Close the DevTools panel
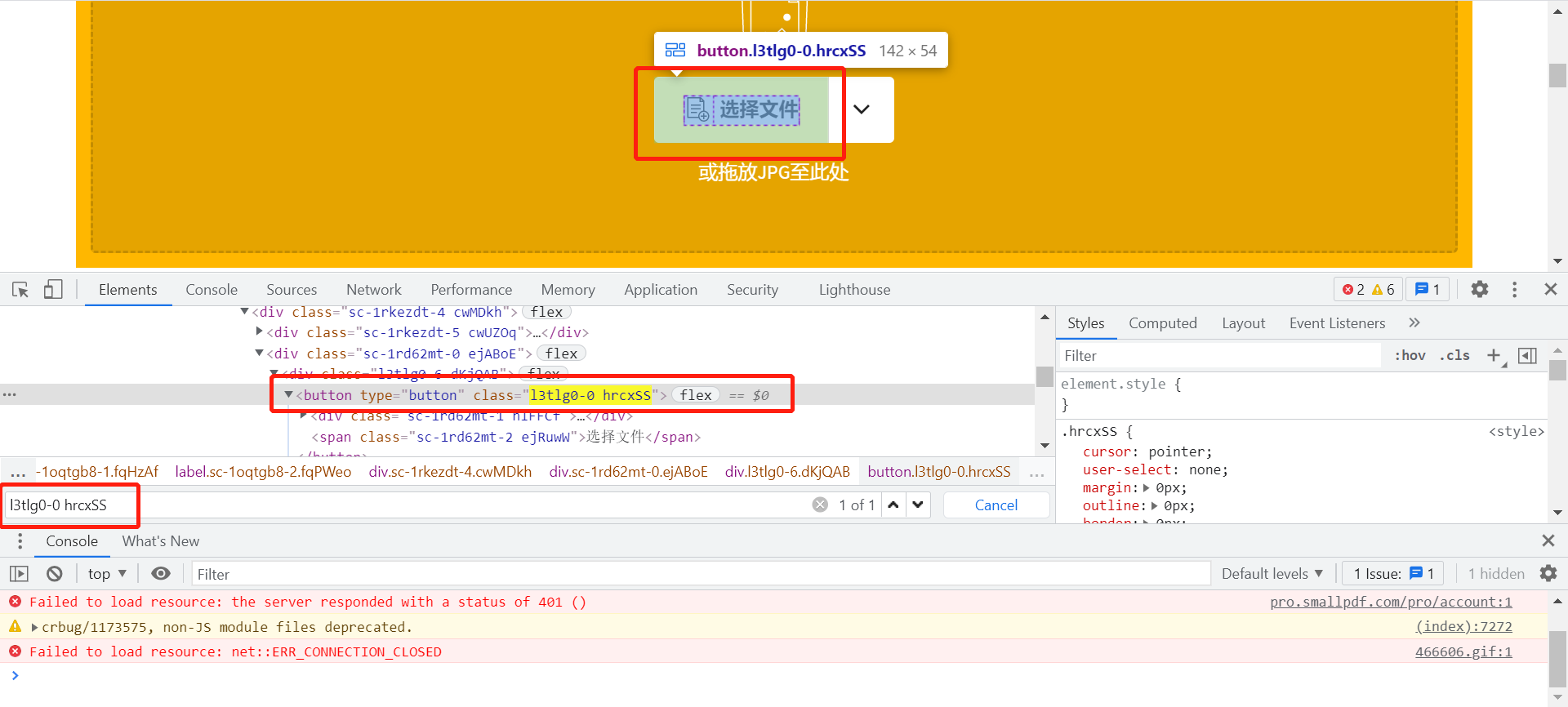The image size is (1568, 707). pyautogui.click(x=1551, y=289)
